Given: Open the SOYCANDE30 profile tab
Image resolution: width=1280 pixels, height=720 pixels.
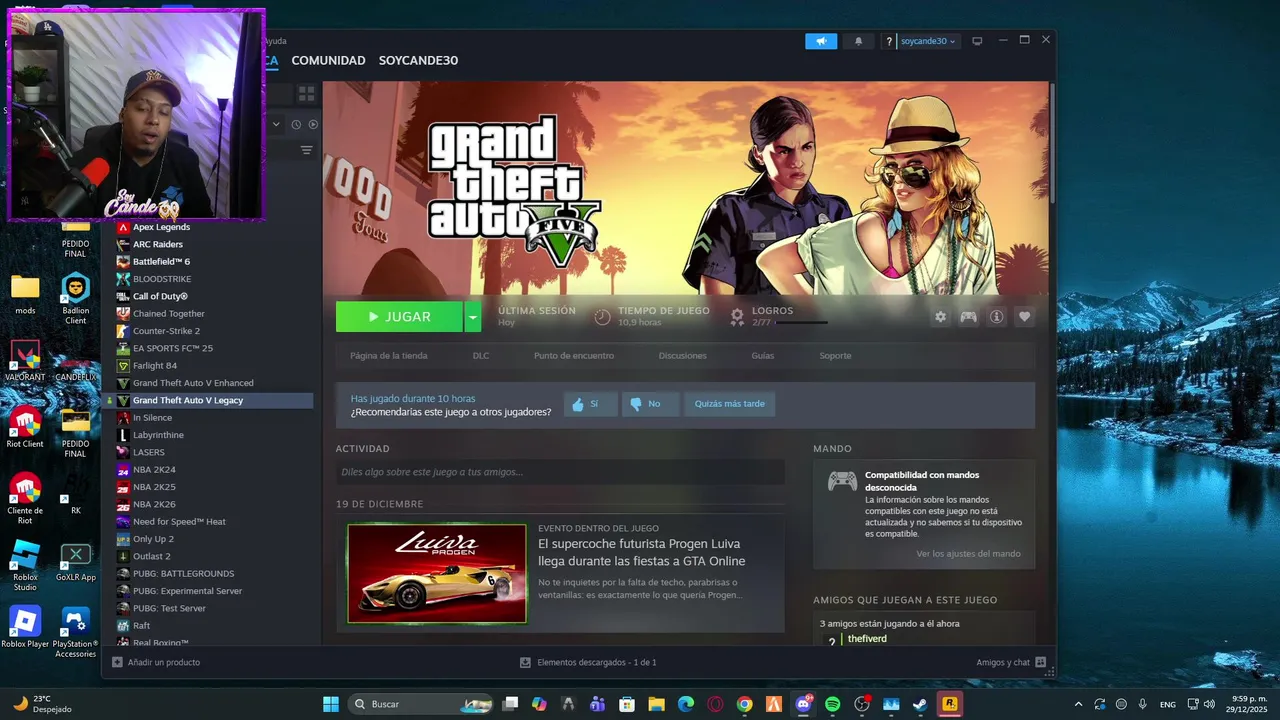Looking at the screenshot, I should pos(418,60).
